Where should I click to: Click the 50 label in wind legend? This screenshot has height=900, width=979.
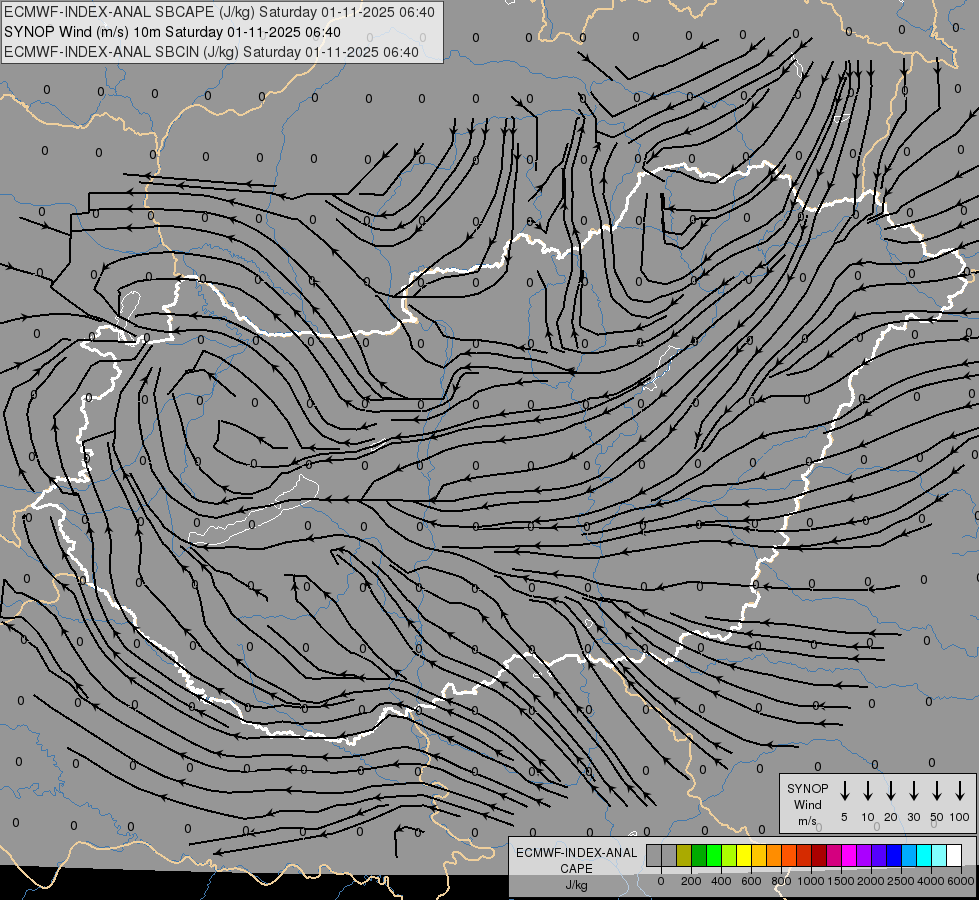(937, 817)
